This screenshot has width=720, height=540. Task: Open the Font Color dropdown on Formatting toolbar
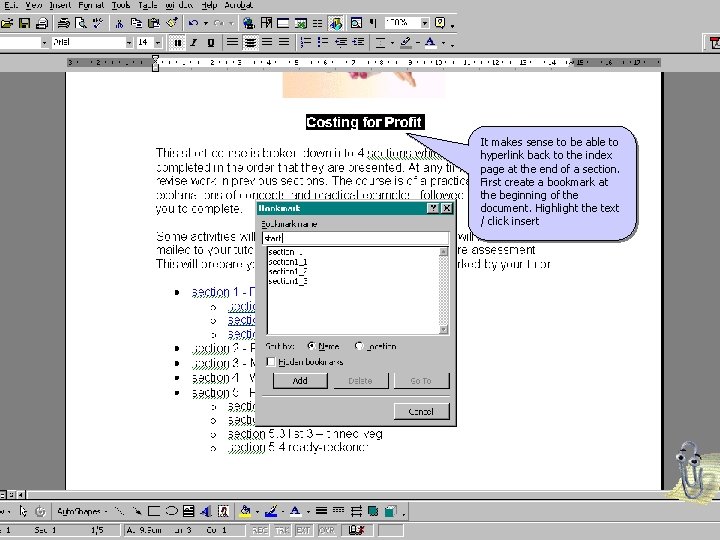444,43
